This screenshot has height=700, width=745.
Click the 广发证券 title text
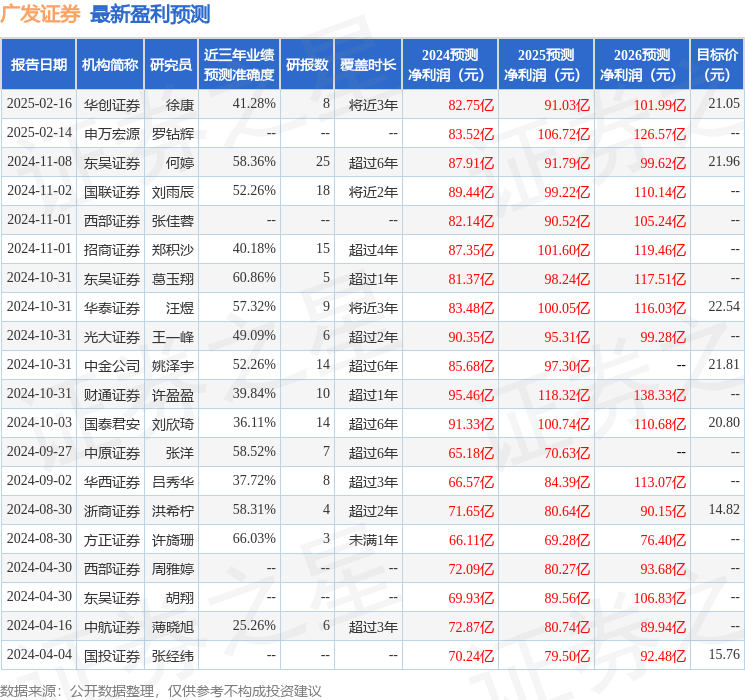tap(40, 14)
